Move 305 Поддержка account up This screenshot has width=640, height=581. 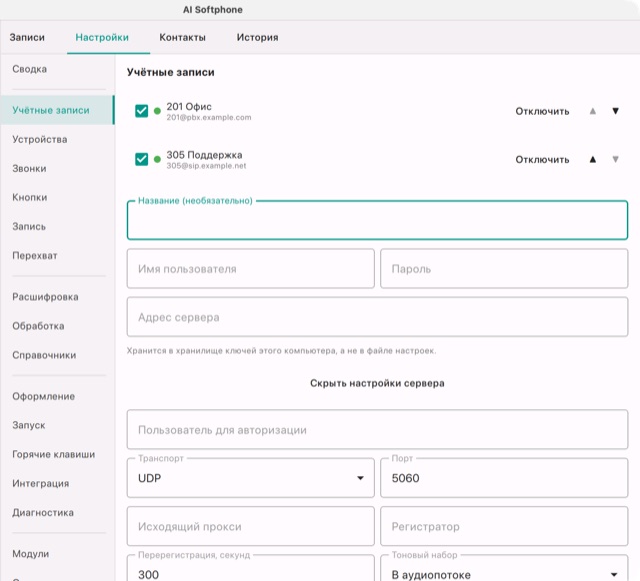(x=593, y=159)
